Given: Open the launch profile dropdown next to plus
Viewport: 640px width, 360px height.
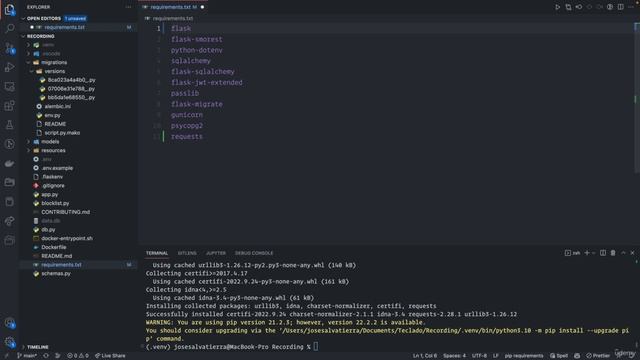Looking at the screenshot, I should [x=593, y=253].
